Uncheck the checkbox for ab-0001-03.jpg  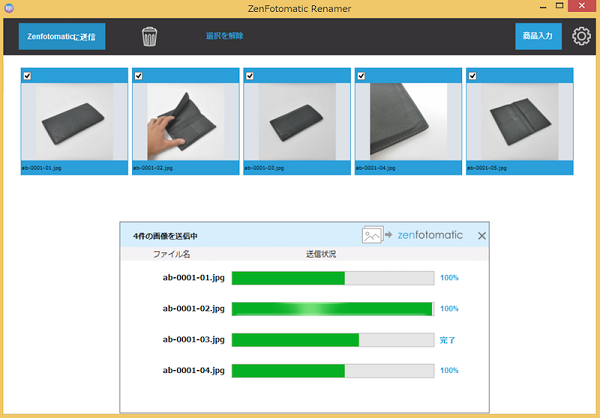coord(250,76)
